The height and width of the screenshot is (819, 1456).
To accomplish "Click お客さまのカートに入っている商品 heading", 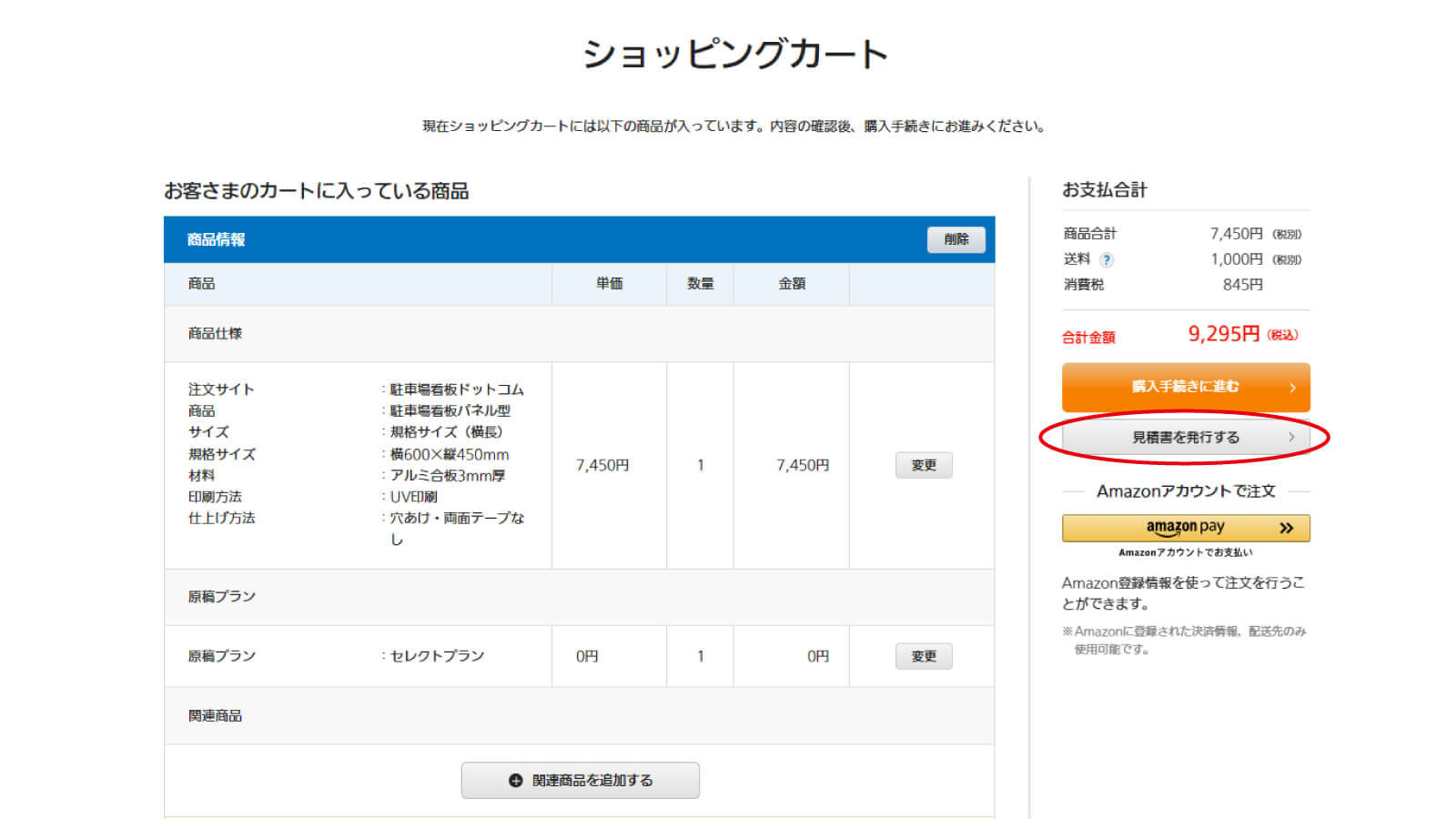I will click(317, 191).
